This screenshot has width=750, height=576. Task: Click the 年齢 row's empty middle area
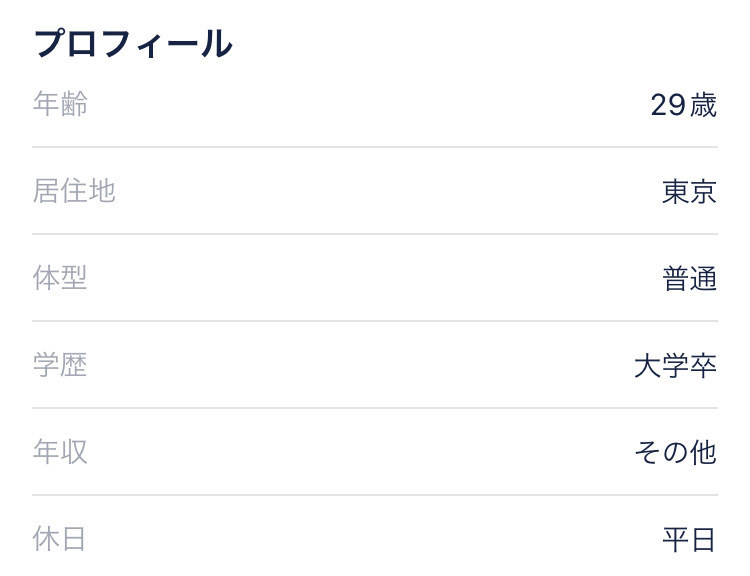tap(368, 104)
